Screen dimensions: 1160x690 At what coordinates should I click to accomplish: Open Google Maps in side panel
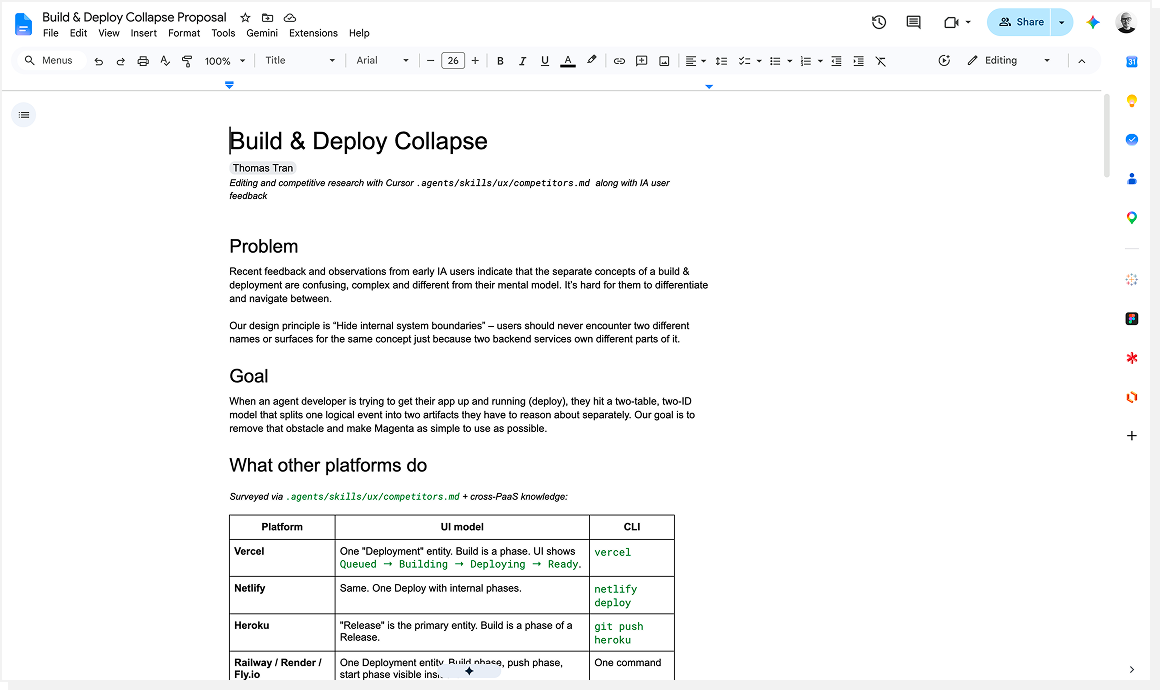1131,217
